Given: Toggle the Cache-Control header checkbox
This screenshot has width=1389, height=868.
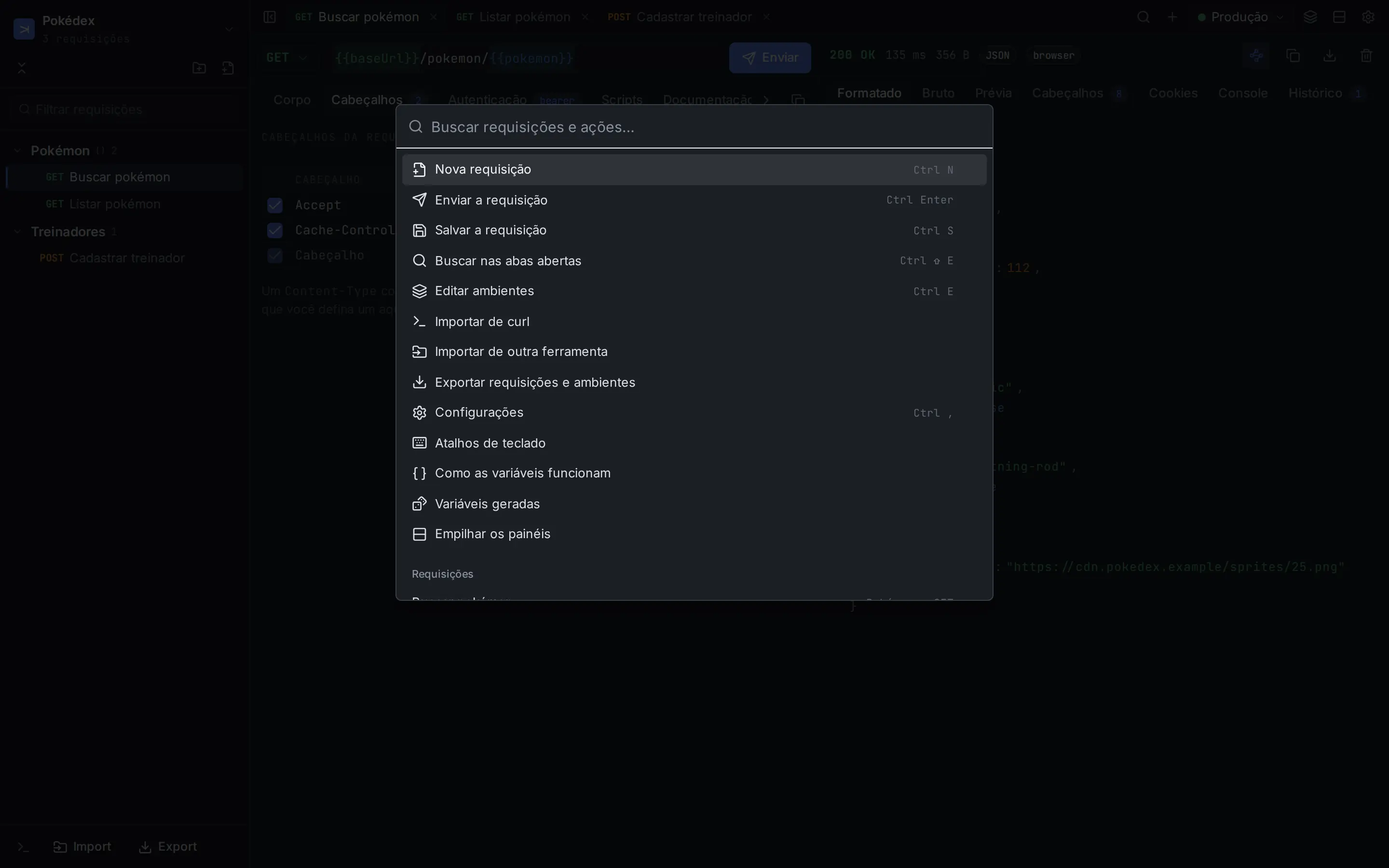Looking at the screenshot, I should [x=275, y=230].
